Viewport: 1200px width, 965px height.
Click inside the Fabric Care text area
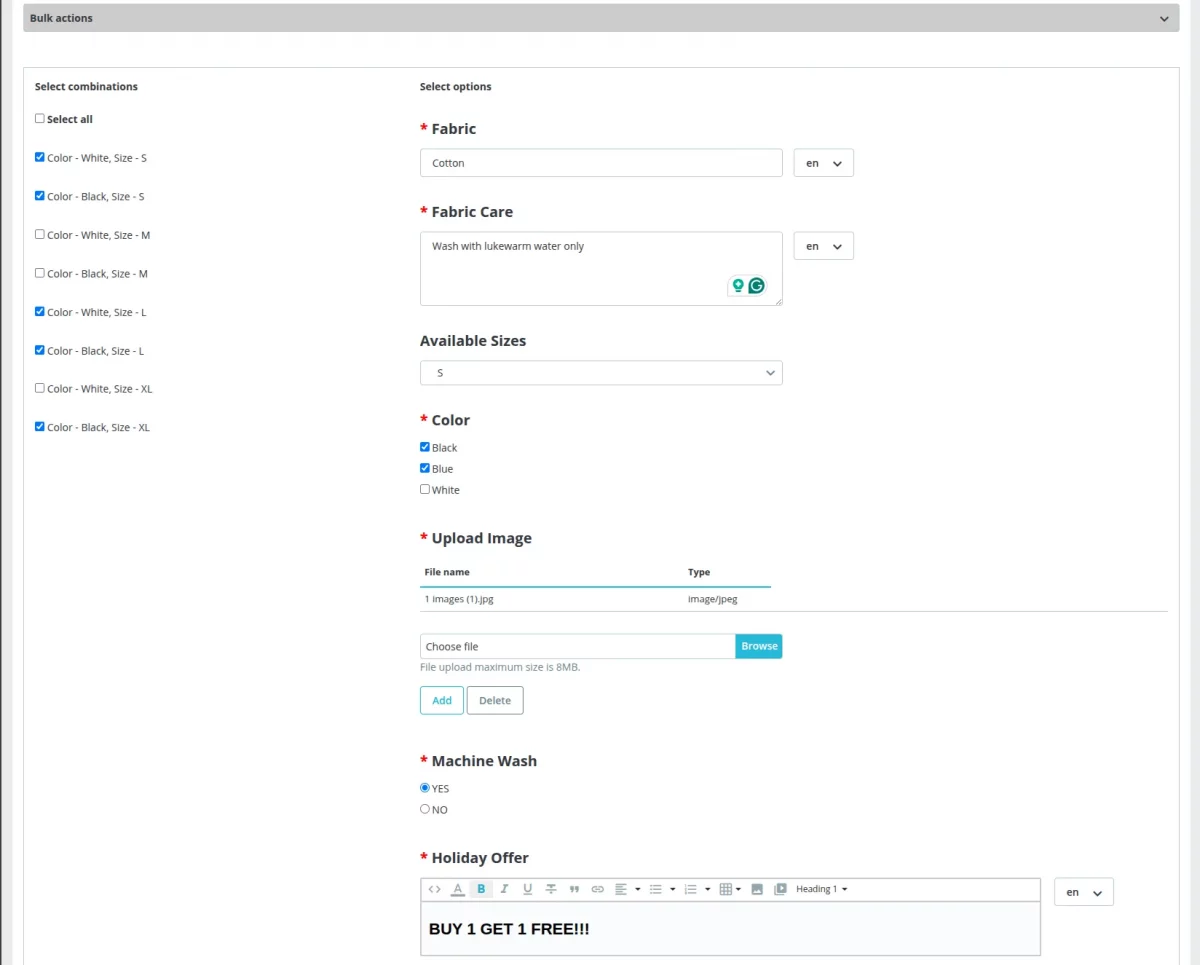tap(600, 265)
